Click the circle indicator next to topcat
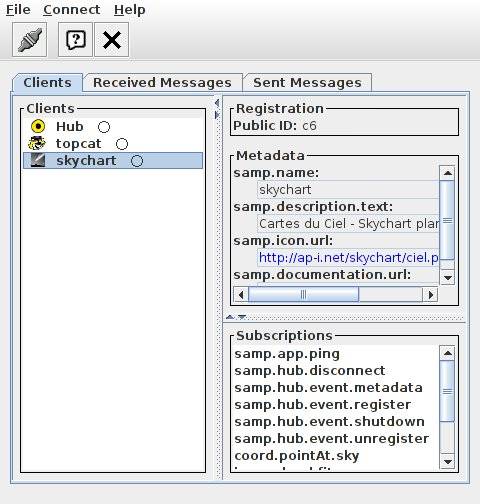This screenshot has width=480, height=504. click(x=122, y=144)
